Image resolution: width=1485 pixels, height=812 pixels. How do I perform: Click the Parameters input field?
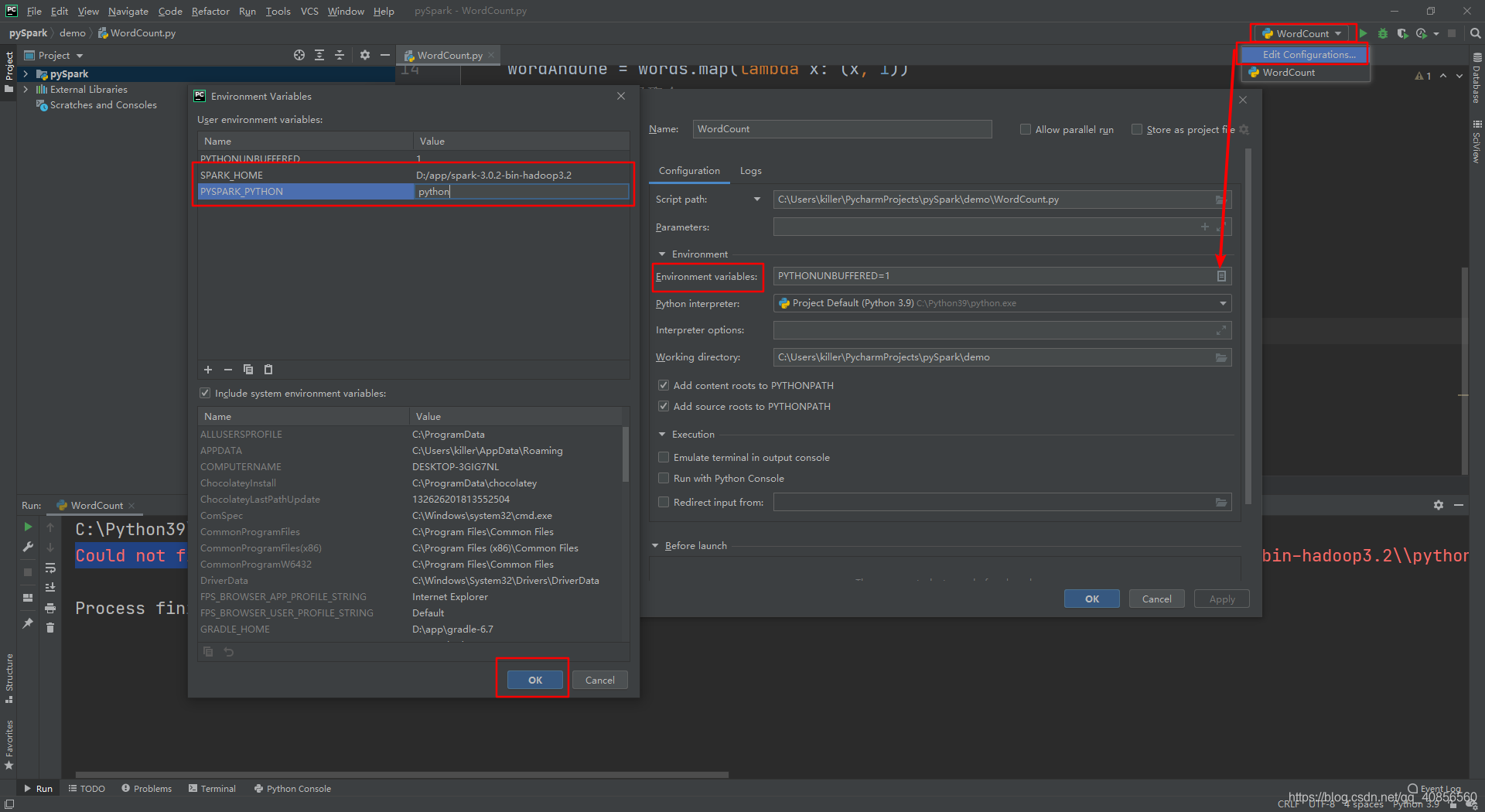(x=1002, y=227)
